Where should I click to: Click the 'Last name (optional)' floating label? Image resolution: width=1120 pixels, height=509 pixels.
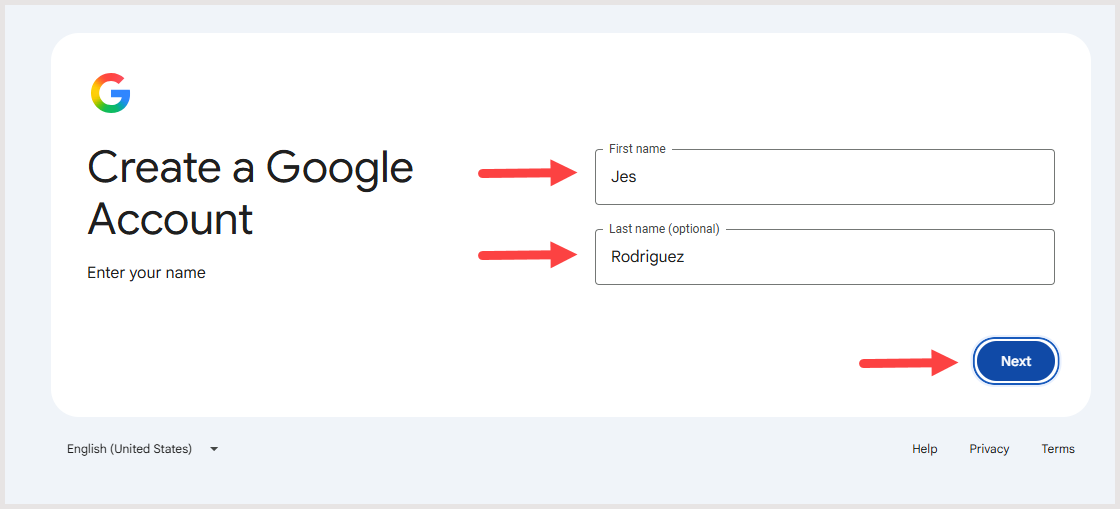click(x=664, y=229)
